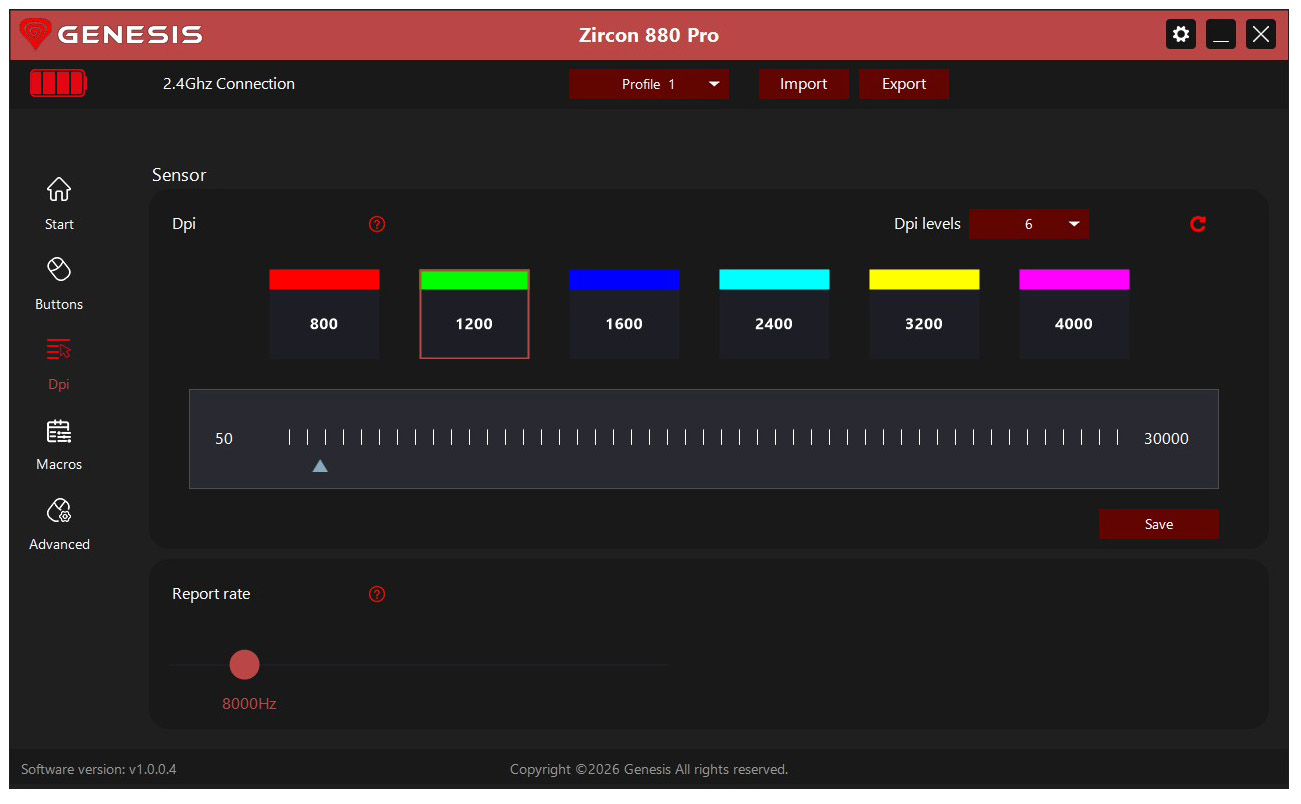Click the Zircon 880 Pro title

tap(649, 35)
